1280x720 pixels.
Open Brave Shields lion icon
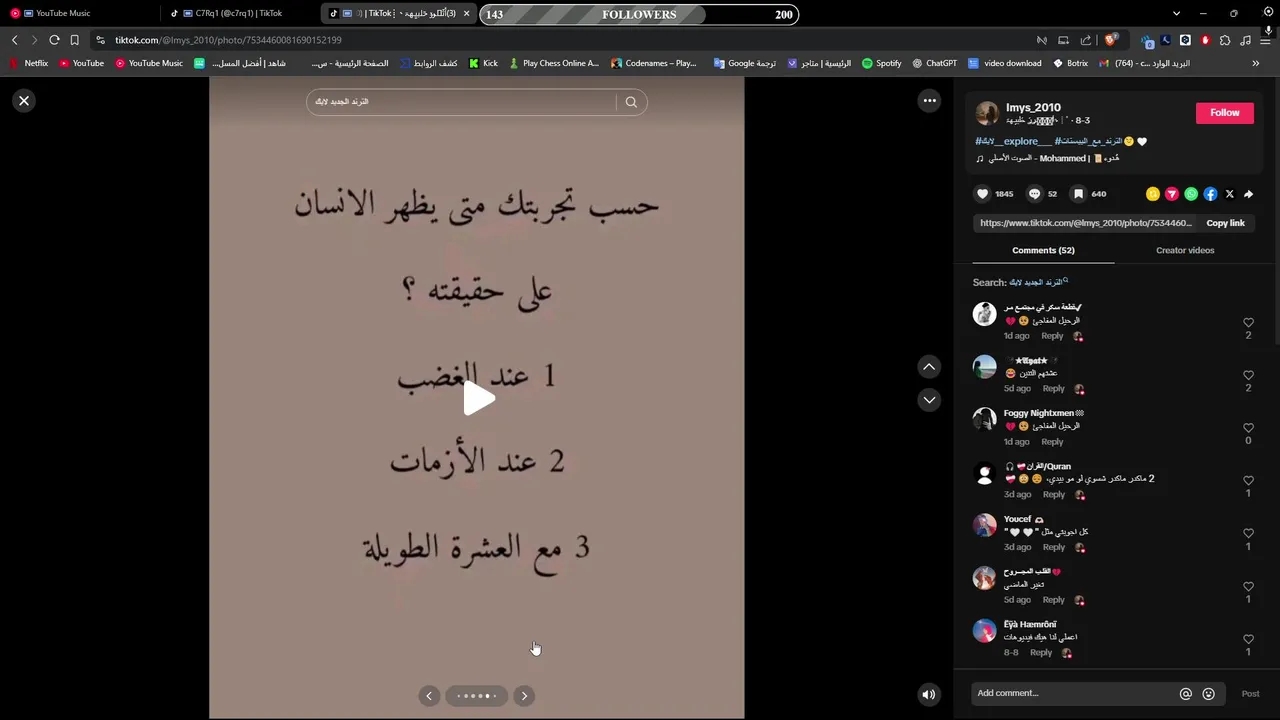(x=1110, y=40)
